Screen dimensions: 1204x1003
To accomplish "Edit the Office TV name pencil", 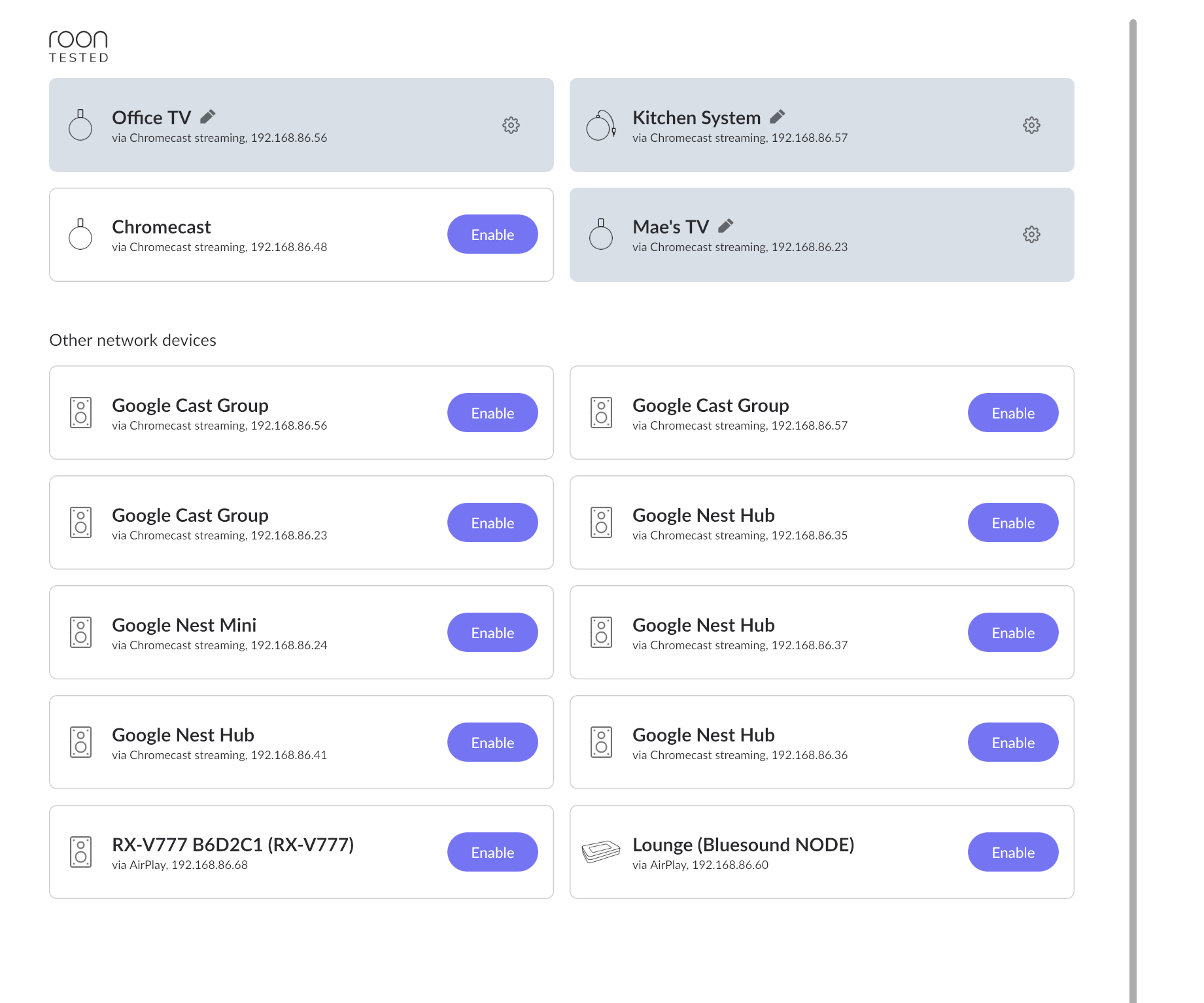I will click(208, 116).
